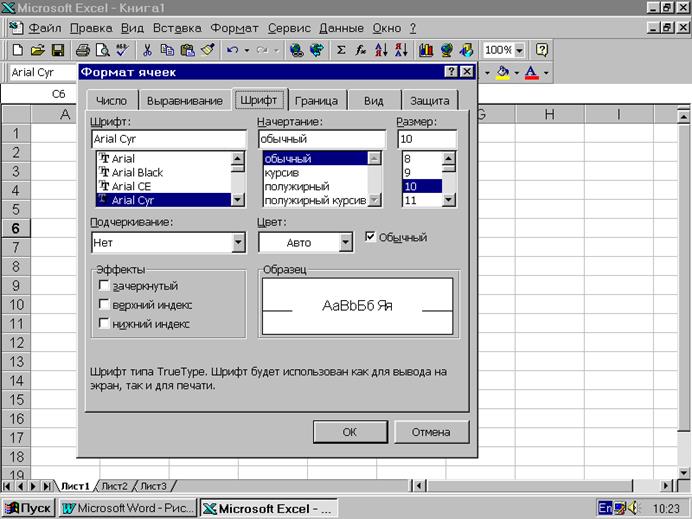The width and height of the screenshot is (692, 519).
Task: Open the Файл menu
Action: point(45,28)
